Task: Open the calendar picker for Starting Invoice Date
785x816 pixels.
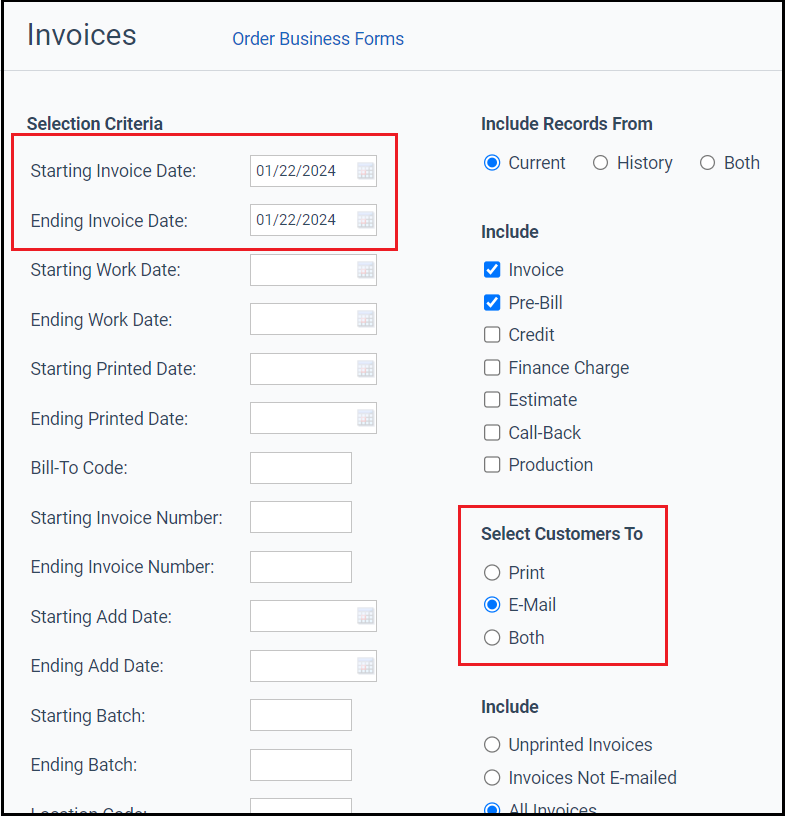Action: [364, 170]
